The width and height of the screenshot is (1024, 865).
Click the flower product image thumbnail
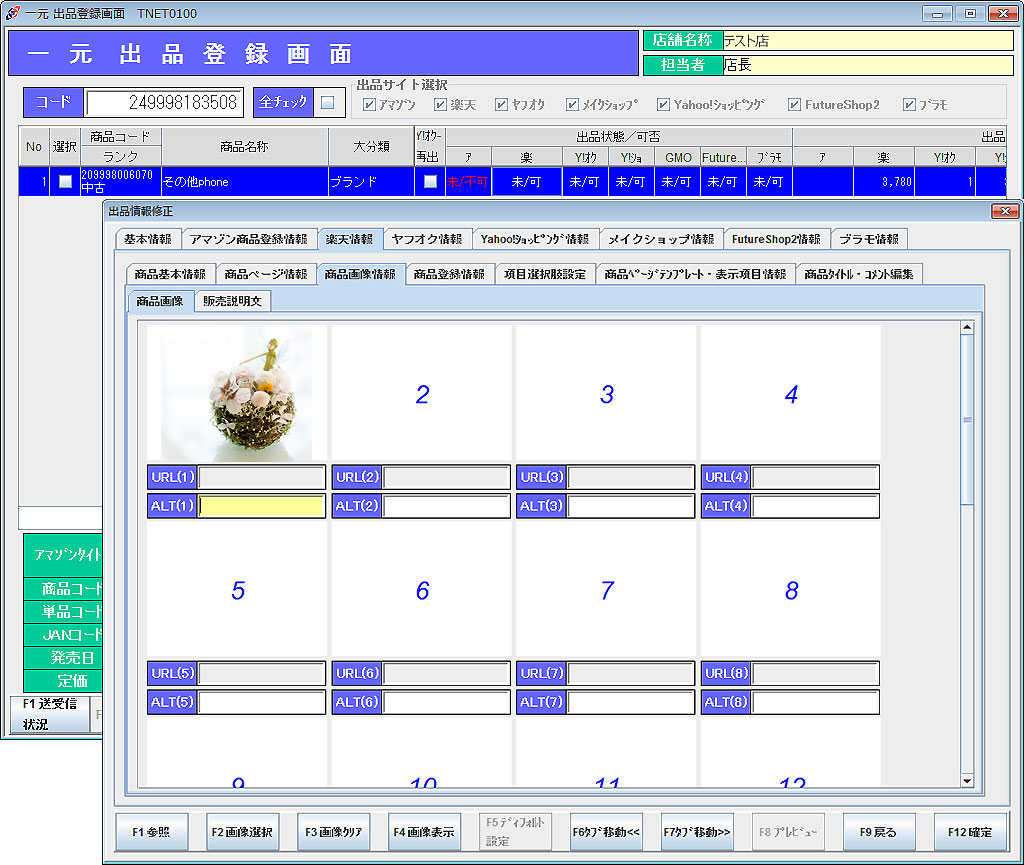pyautogui.click(x=236, y=393)
